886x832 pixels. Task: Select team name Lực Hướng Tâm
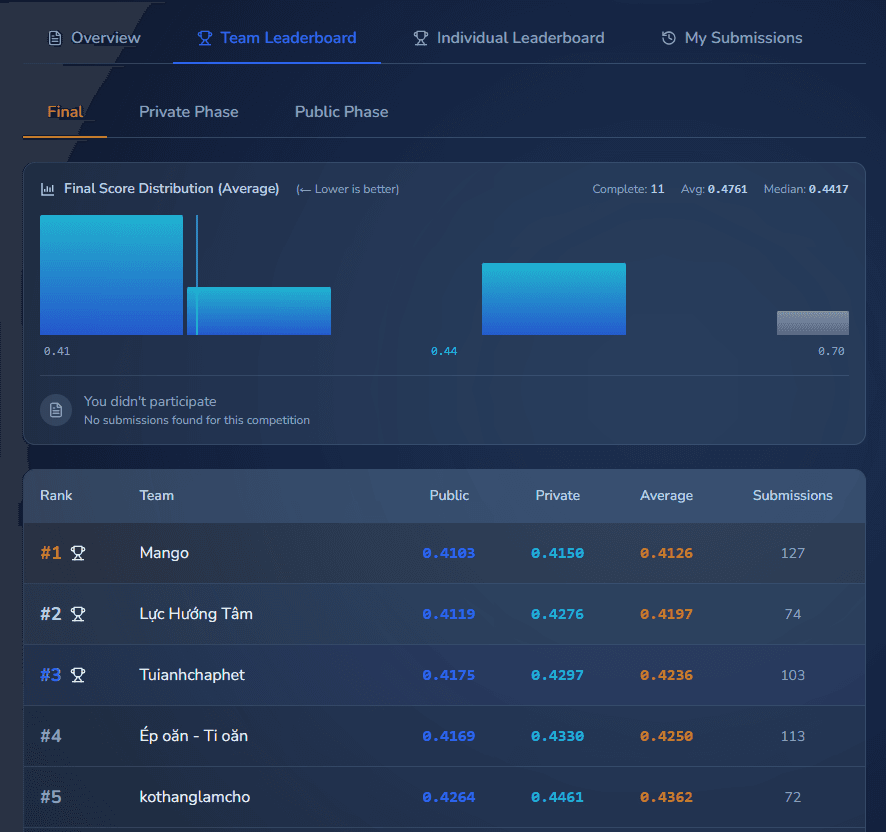coord(196,614)
